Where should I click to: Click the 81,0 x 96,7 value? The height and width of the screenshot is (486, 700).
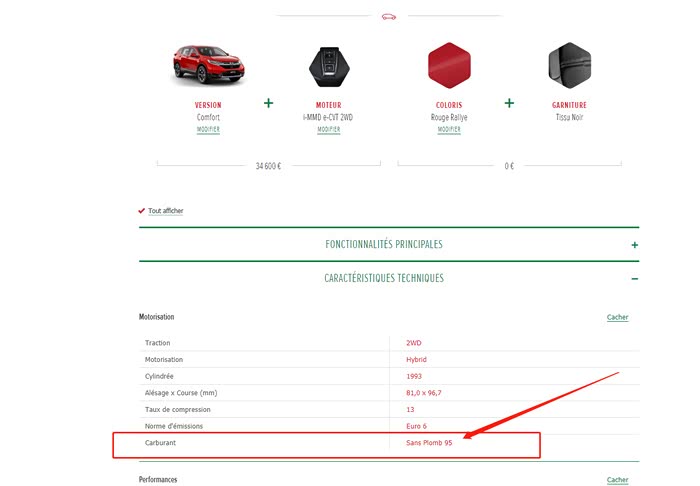point(424,393)
